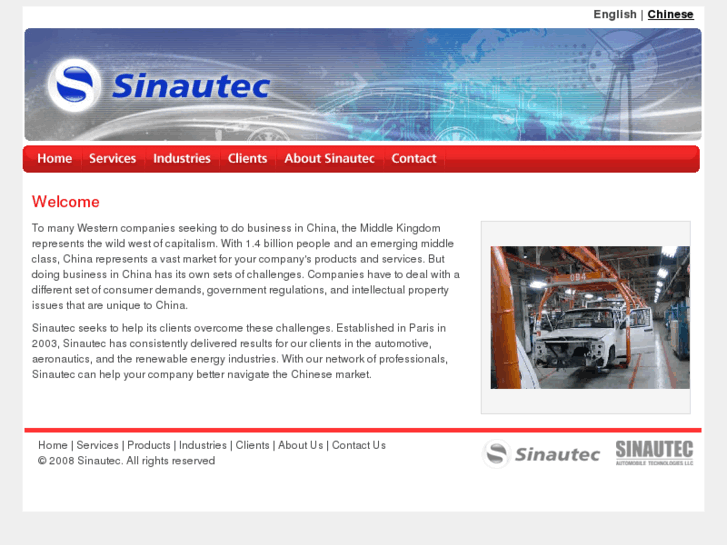The image size is (727, 545).
Task: Open Clients in the red navigation bar
Action: [x=247, y=159]
